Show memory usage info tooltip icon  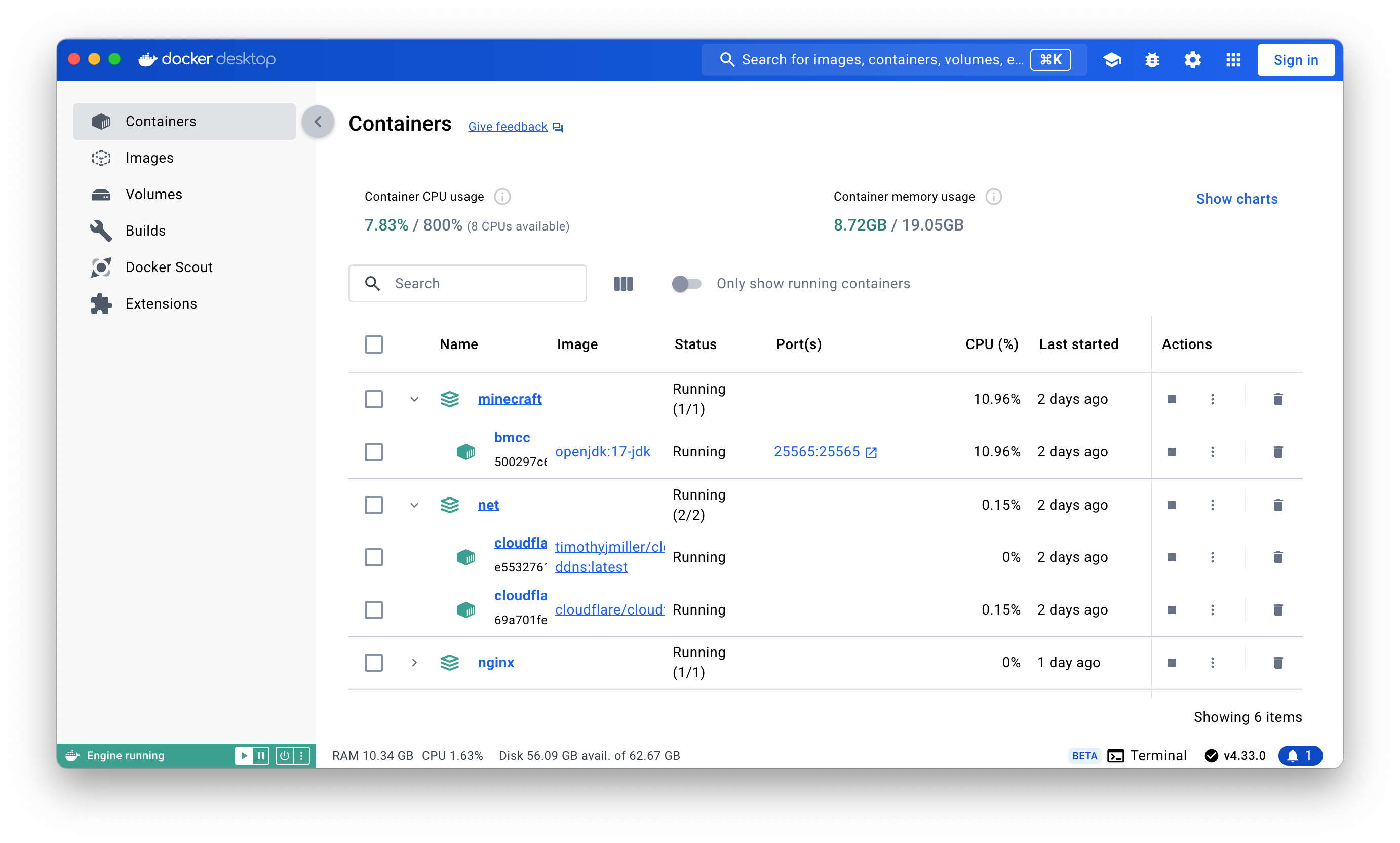click(993, 197)
